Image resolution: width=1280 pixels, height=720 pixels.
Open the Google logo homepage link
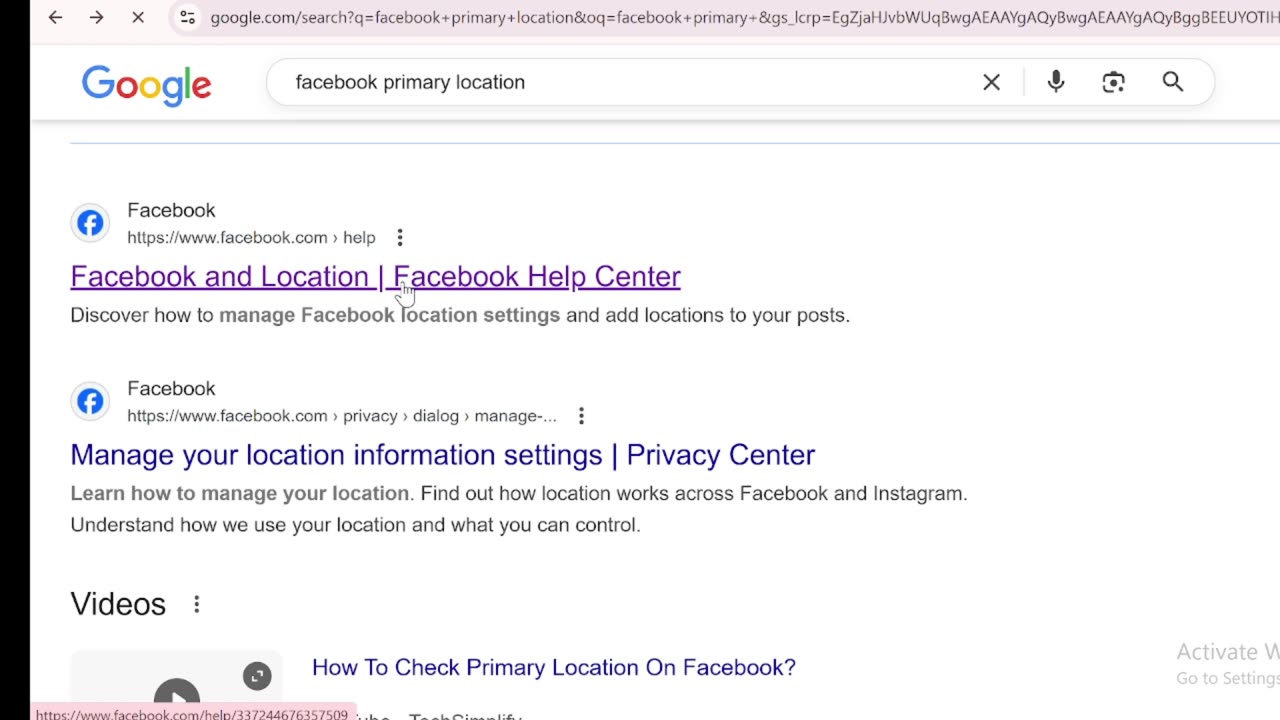pyautogui.click(x=147, y=85)
